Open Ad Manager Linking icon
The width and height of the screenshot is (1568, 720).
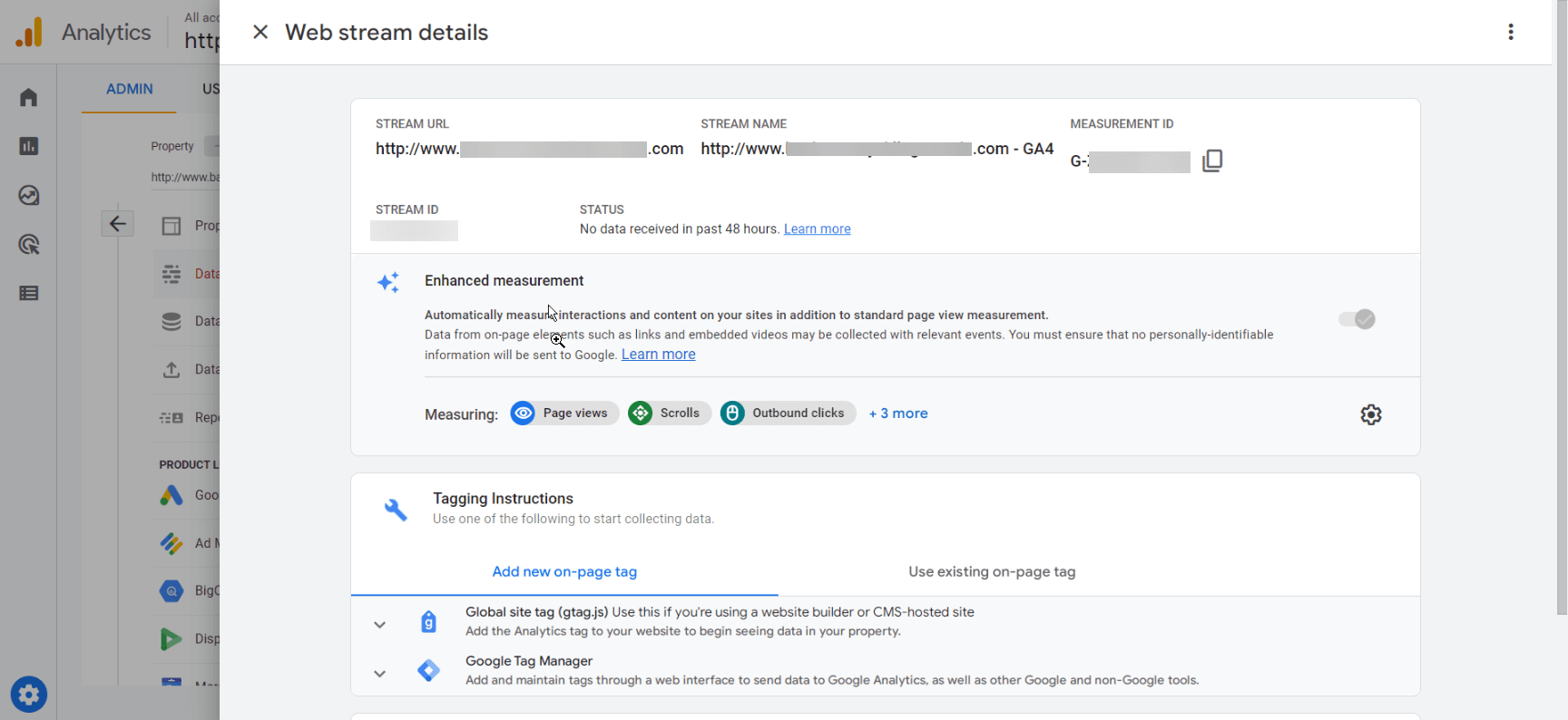pyautogui.click(x=171, y=543)
